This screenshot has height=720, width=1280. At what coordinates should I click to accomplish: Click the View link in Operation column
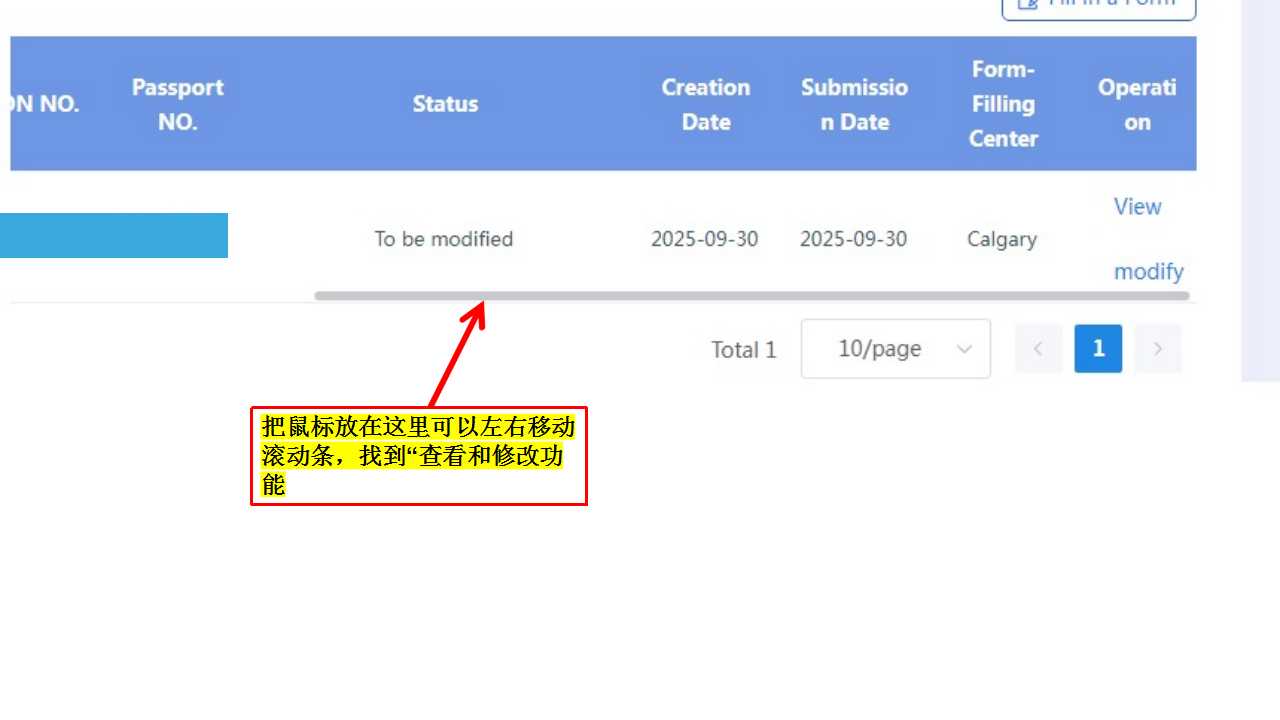pos(1137,206)
